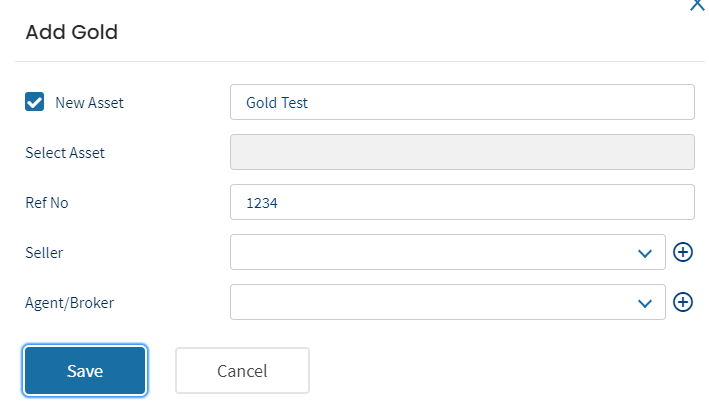This screenshot has width=709, height=402.
Task: Click the Agent/Broker field label
Action: click(69, 303)
